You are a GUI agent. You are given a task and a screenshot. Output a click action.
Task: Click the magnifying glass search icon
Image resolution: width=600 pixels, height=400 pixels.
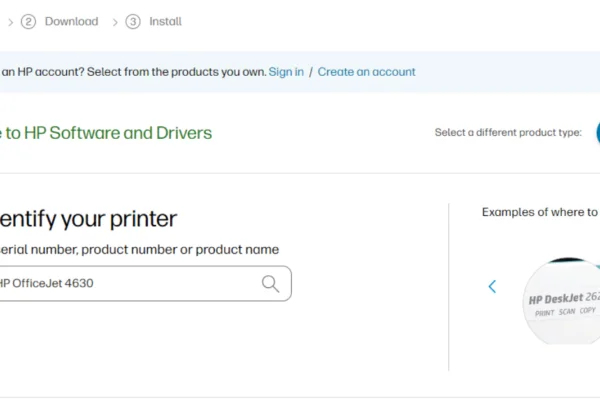pyautogui.click(x=270, y=284)
